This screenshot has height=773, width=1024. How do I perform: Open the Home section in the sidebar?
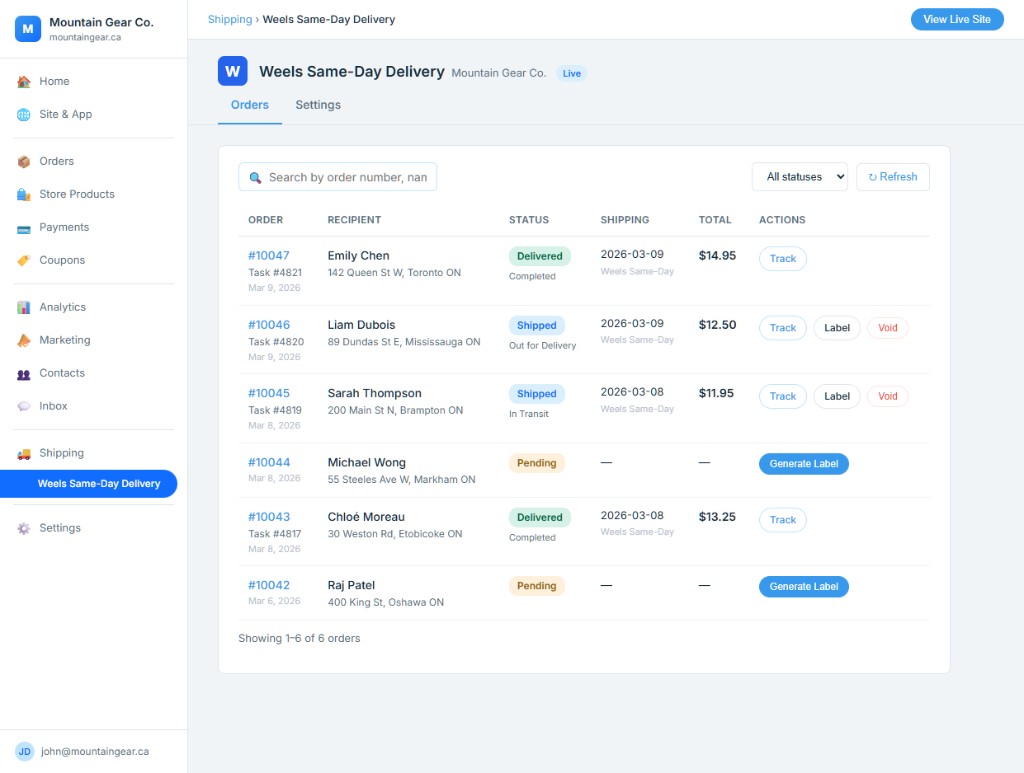[x=54, y=81]
